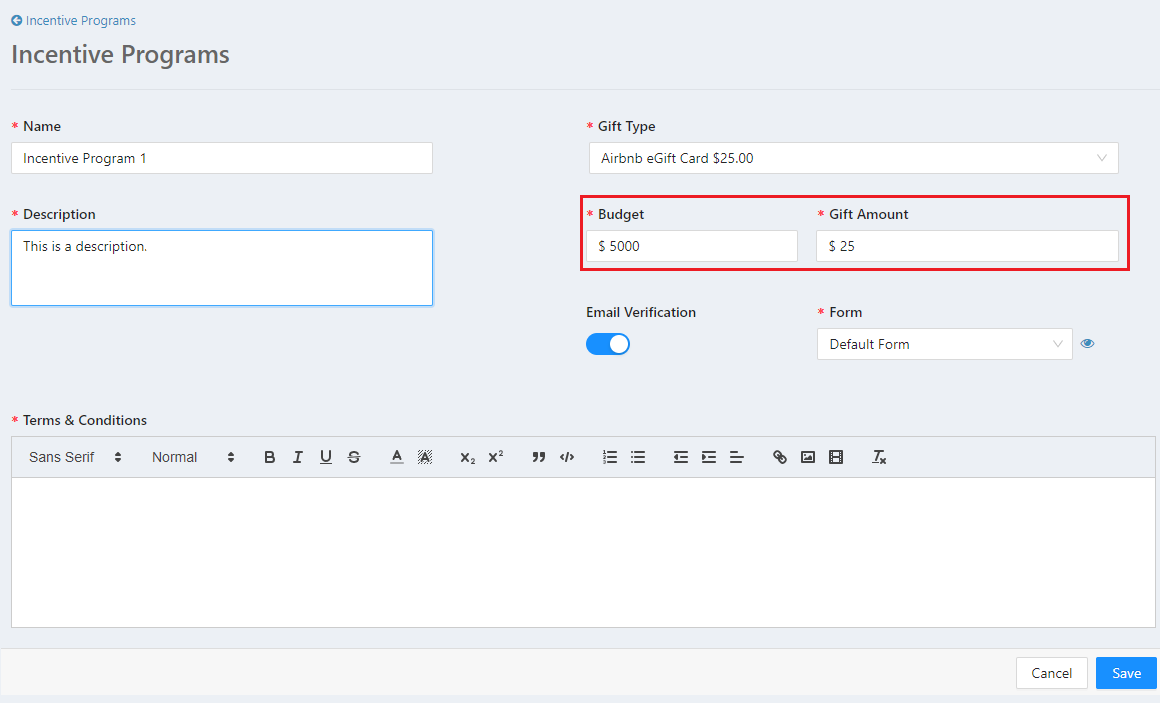Screen dimensions: 1160x703
Task: Open the text alignment options
Action: [x=737, y=457]
